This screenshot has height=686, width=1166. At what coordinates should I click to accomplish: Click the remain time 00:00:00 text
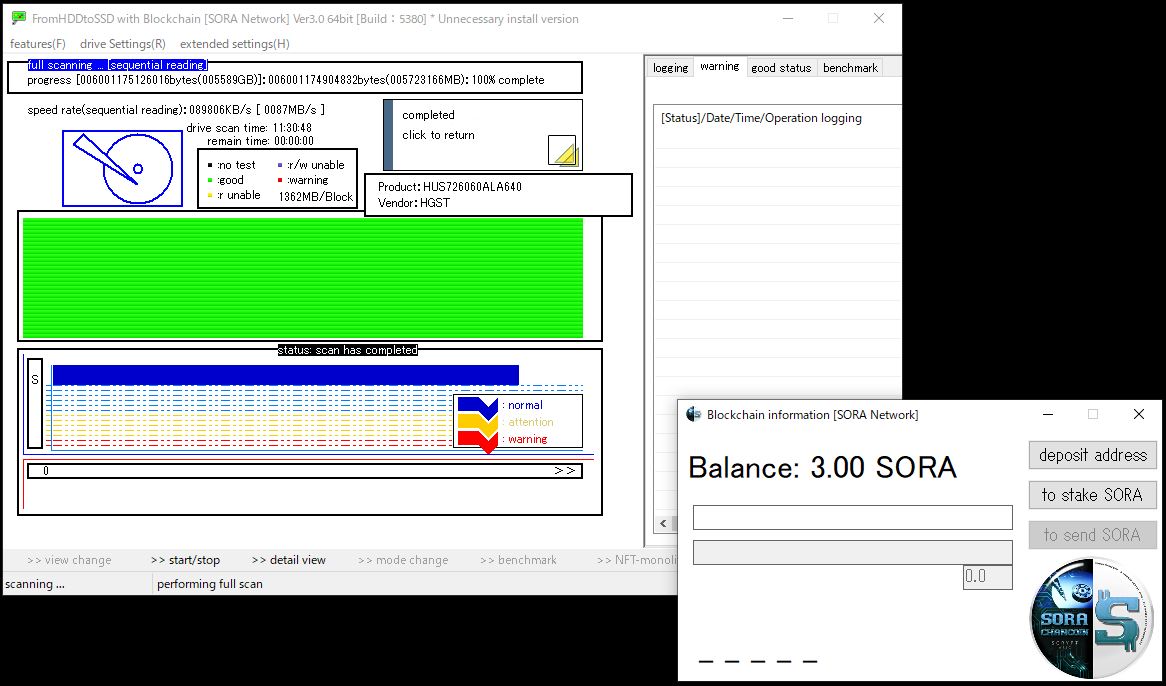tap(260, 141)
